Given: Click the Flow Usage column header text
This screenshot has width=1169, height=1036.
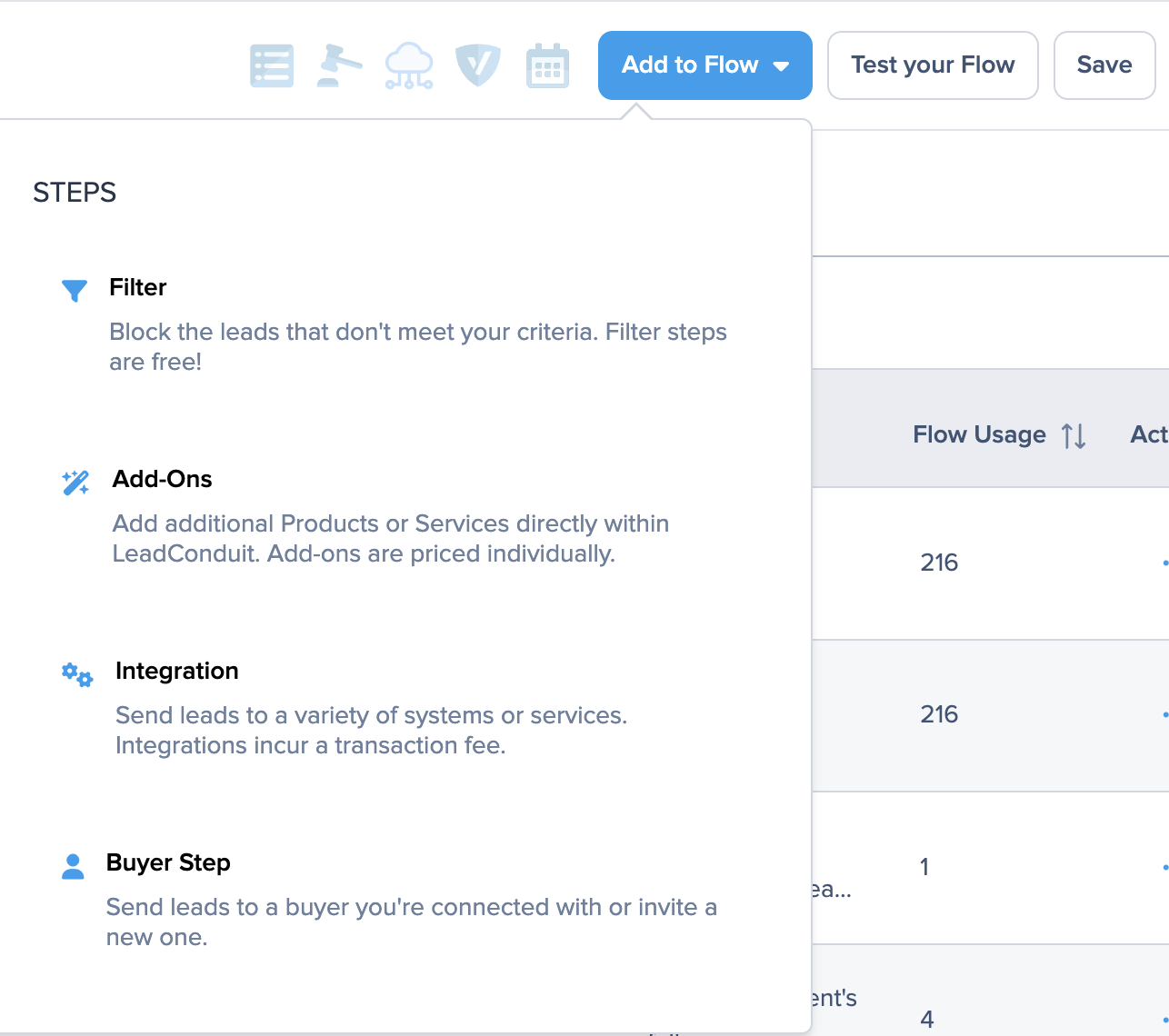Looking at the screenshot, I should point(979,435).
